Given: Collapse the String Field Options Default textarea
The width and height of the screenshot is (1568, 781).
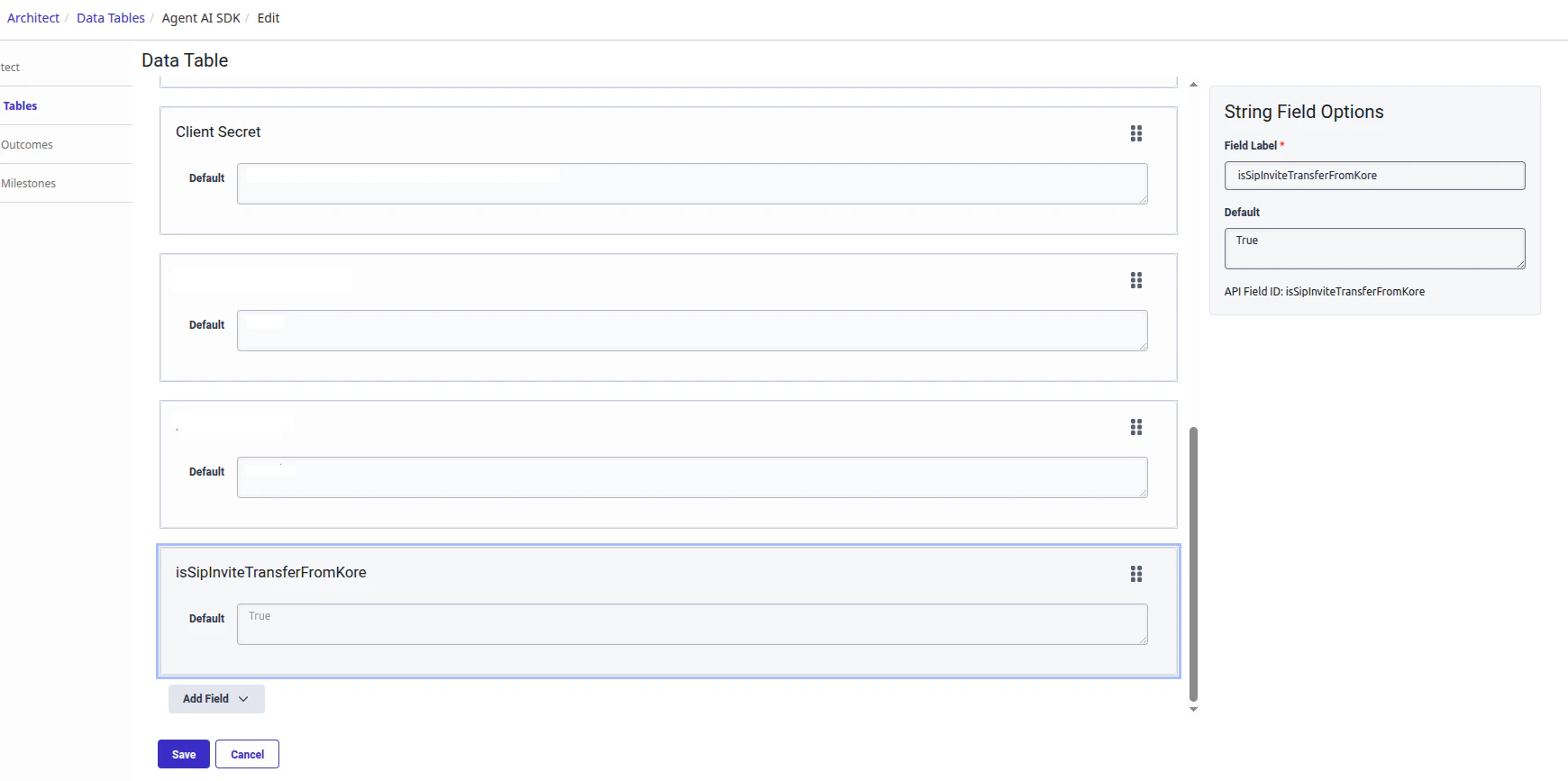Looking at the screenshot, I should (x=1521, y=264).
